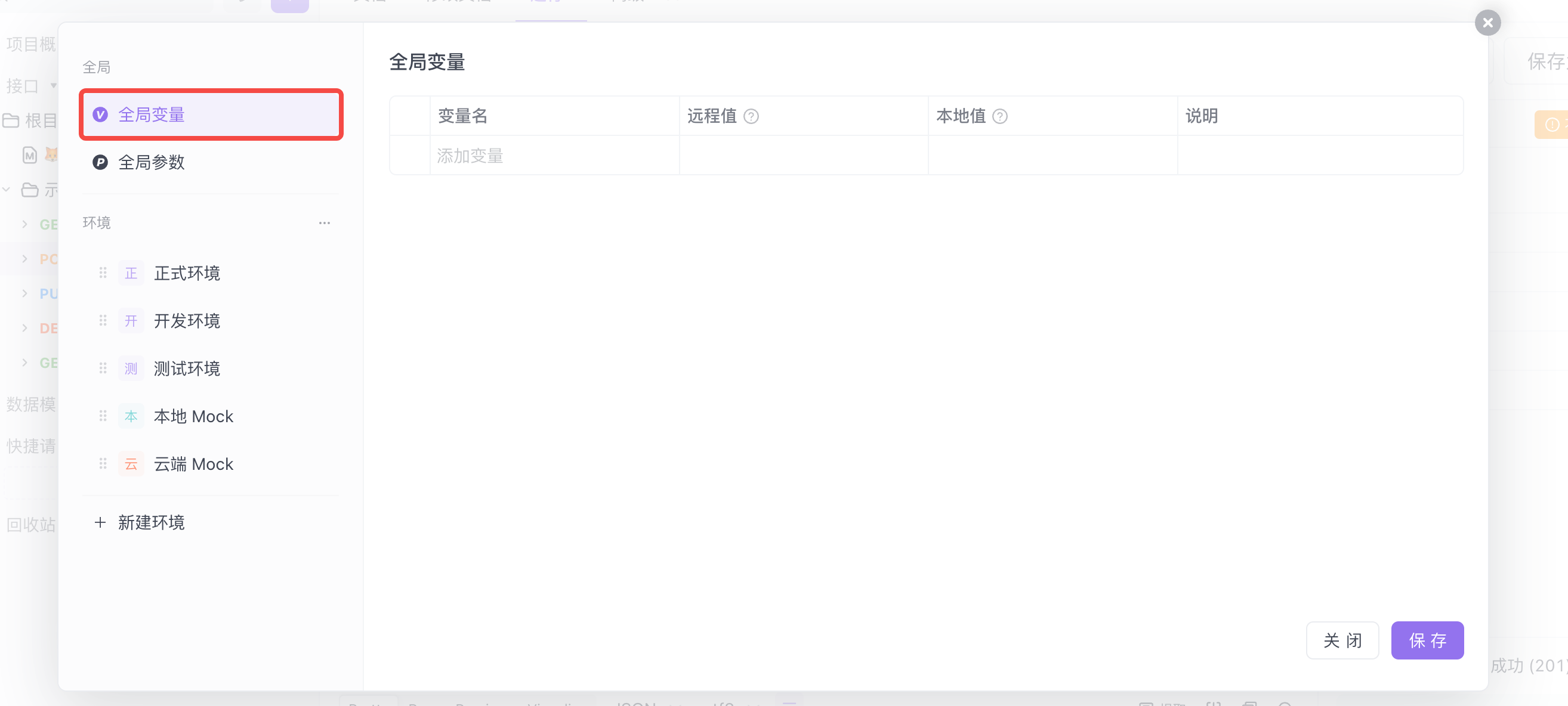Screen dimensions: 1568x706
Task: Click the dark P 全局参数 icon
Action: [100, 162]
